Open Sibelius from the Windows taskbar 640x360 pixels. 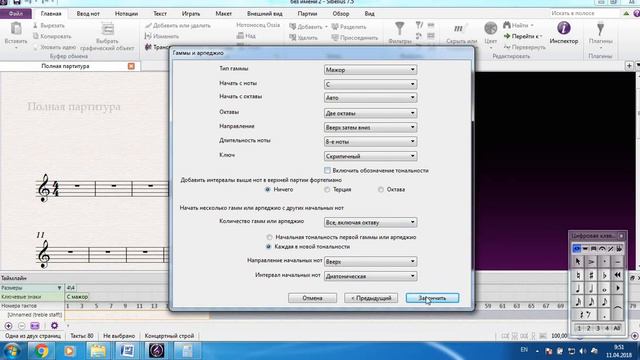pos(156,351)
